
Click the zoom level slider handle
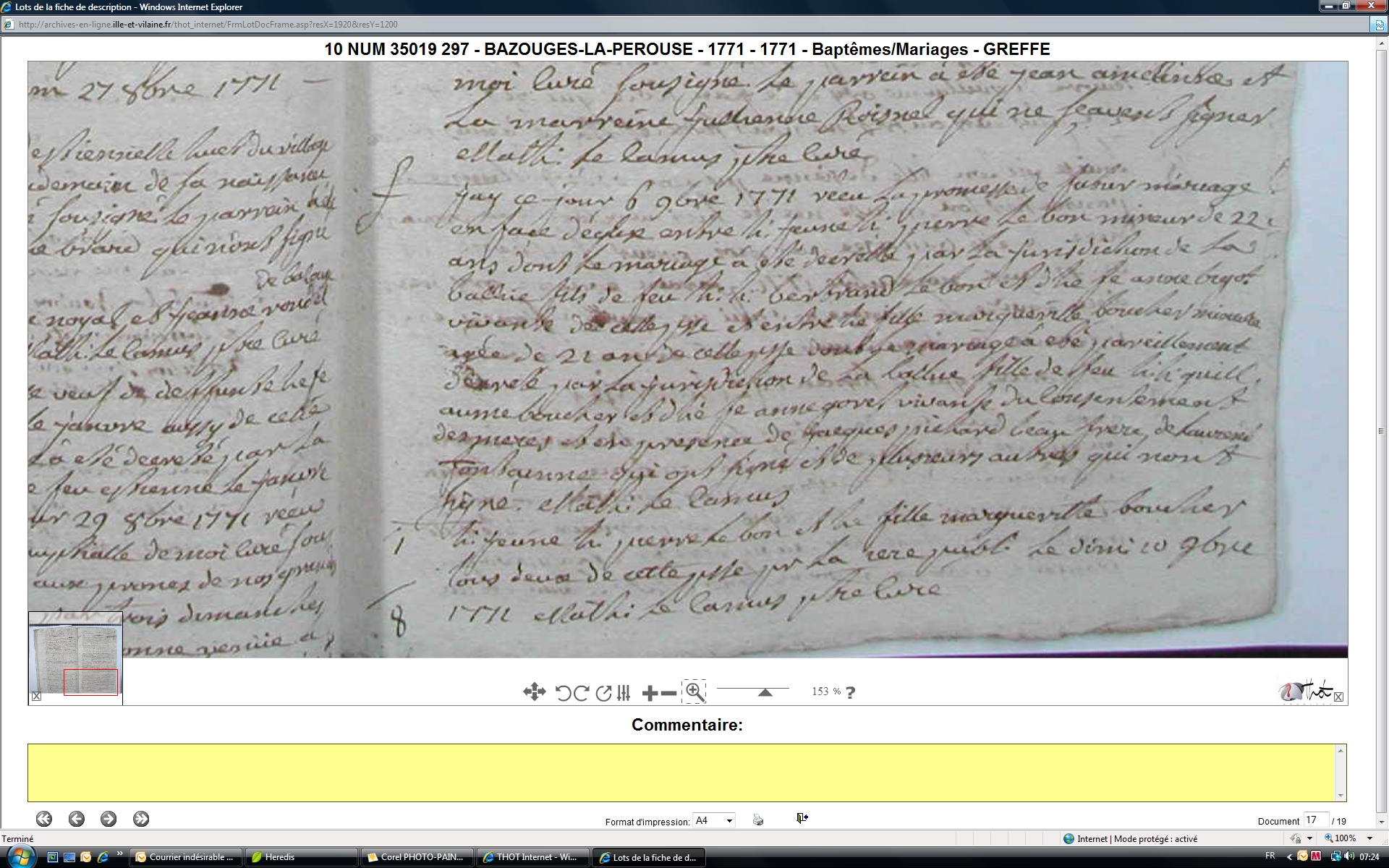[x=765, y=692]
